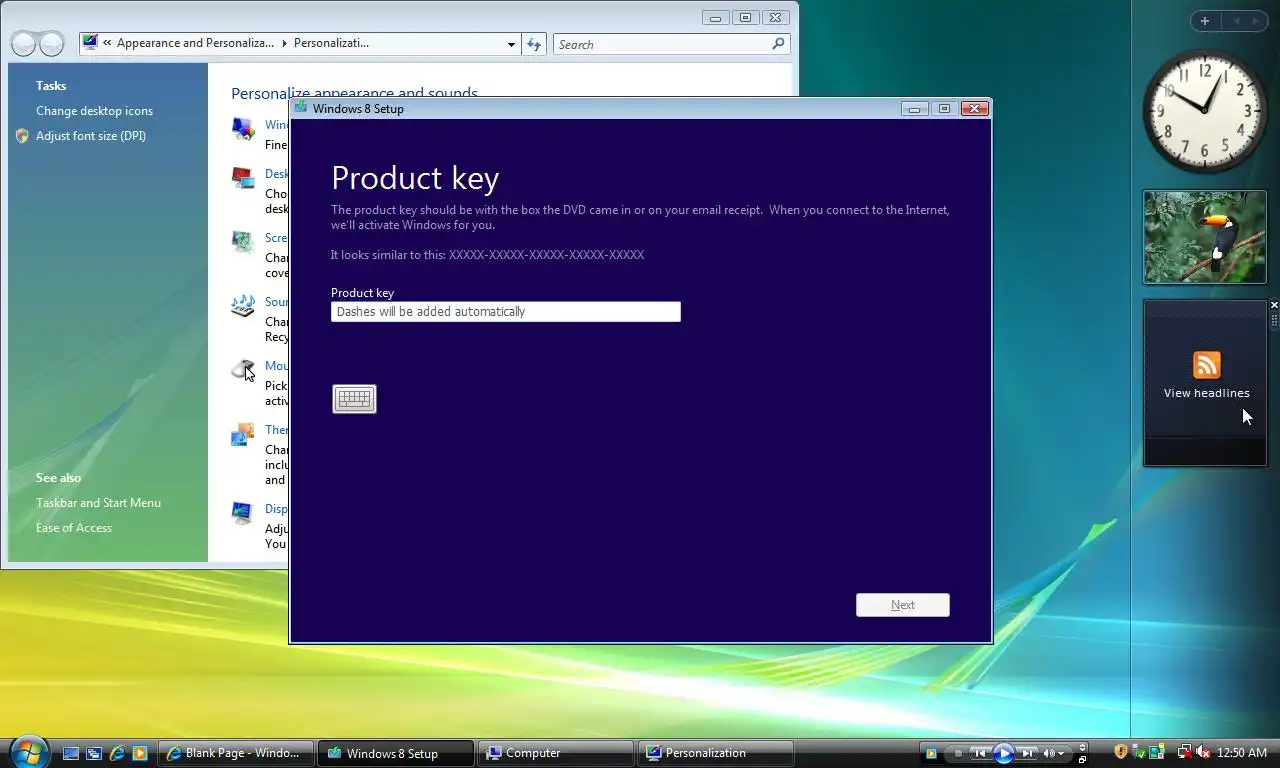This screenshot has height=768, width=1280.
Task: Click the search magnifier icon
Action: coord(778,44)
